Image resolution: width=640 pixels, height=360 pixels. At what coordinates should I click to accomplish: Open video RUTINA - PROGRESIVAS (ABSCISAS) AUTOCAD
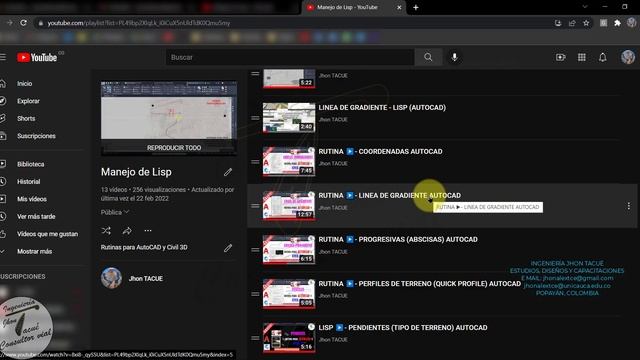pyautogui.click(x=398, y=240)
